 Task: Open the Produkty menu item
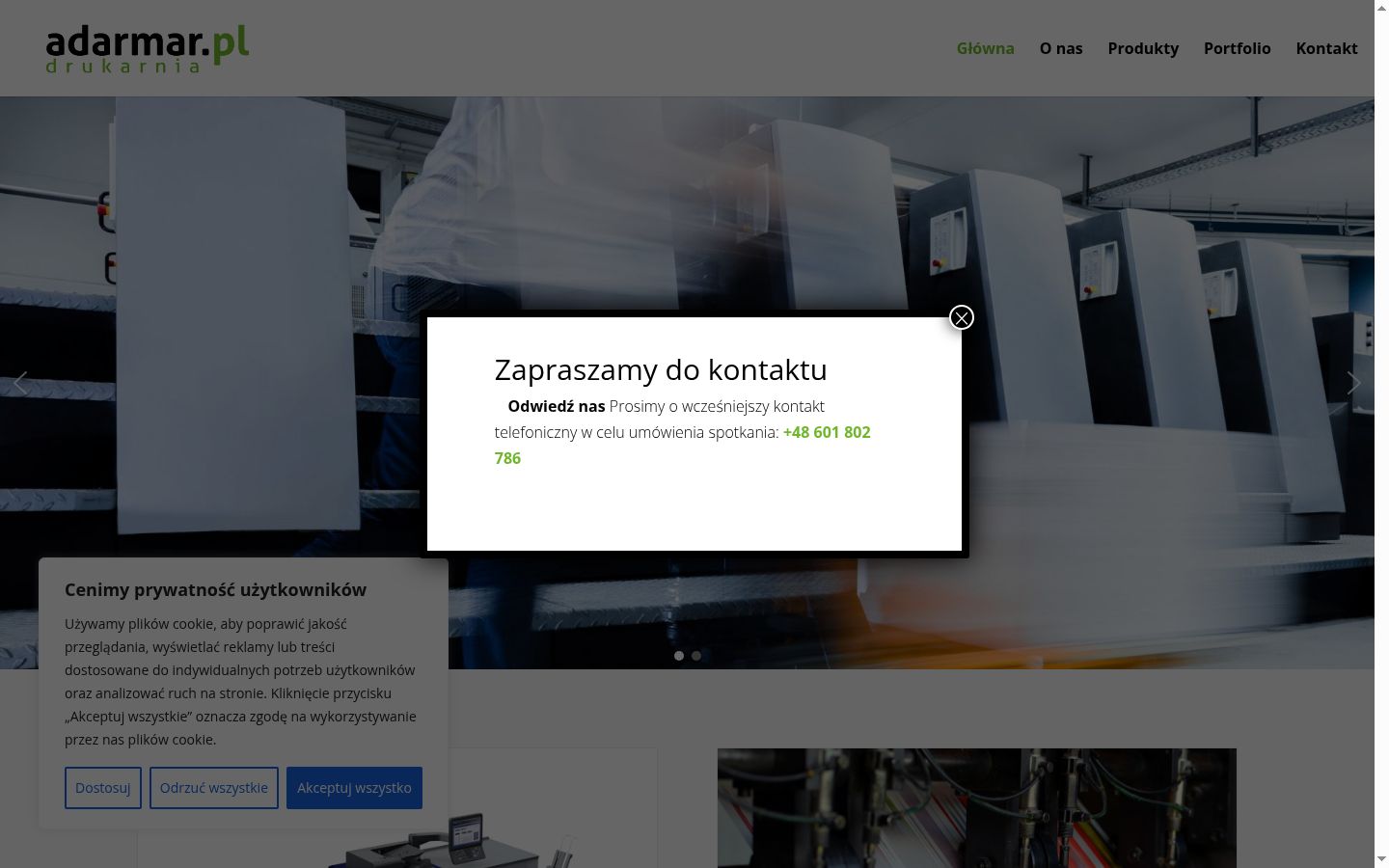1143,48
